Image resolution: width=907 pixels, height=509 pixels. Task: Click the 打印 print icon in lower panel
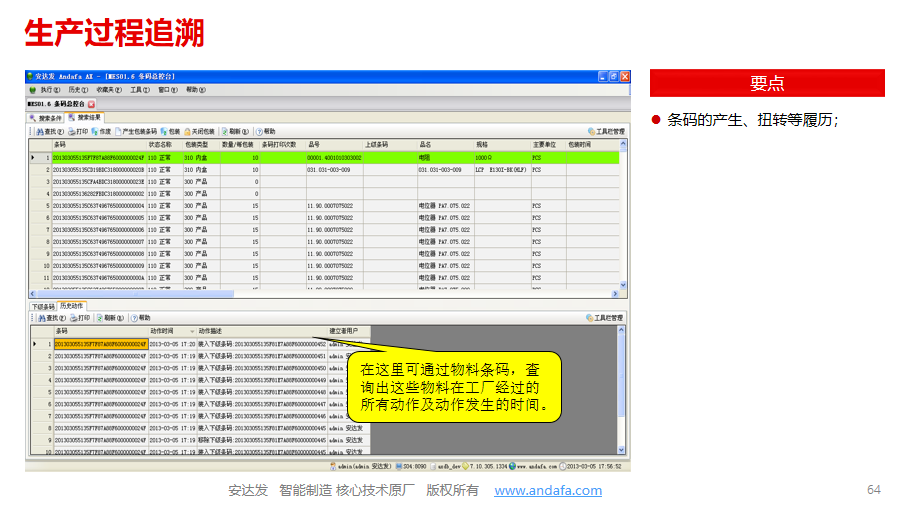click(x=73, y=318)
